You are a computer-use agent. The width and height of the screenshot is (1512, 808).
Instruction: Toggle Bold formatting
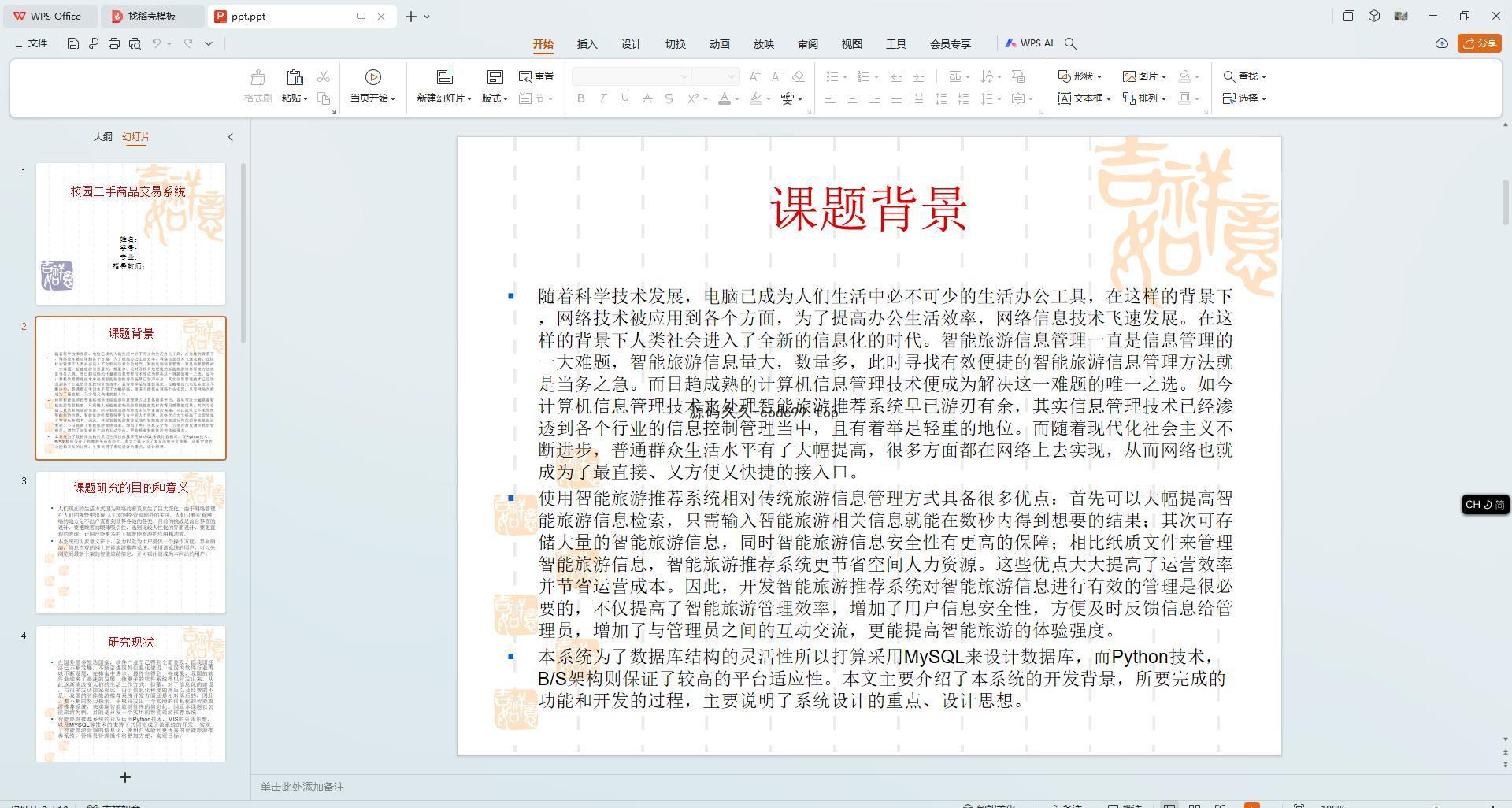click(581, 98)
